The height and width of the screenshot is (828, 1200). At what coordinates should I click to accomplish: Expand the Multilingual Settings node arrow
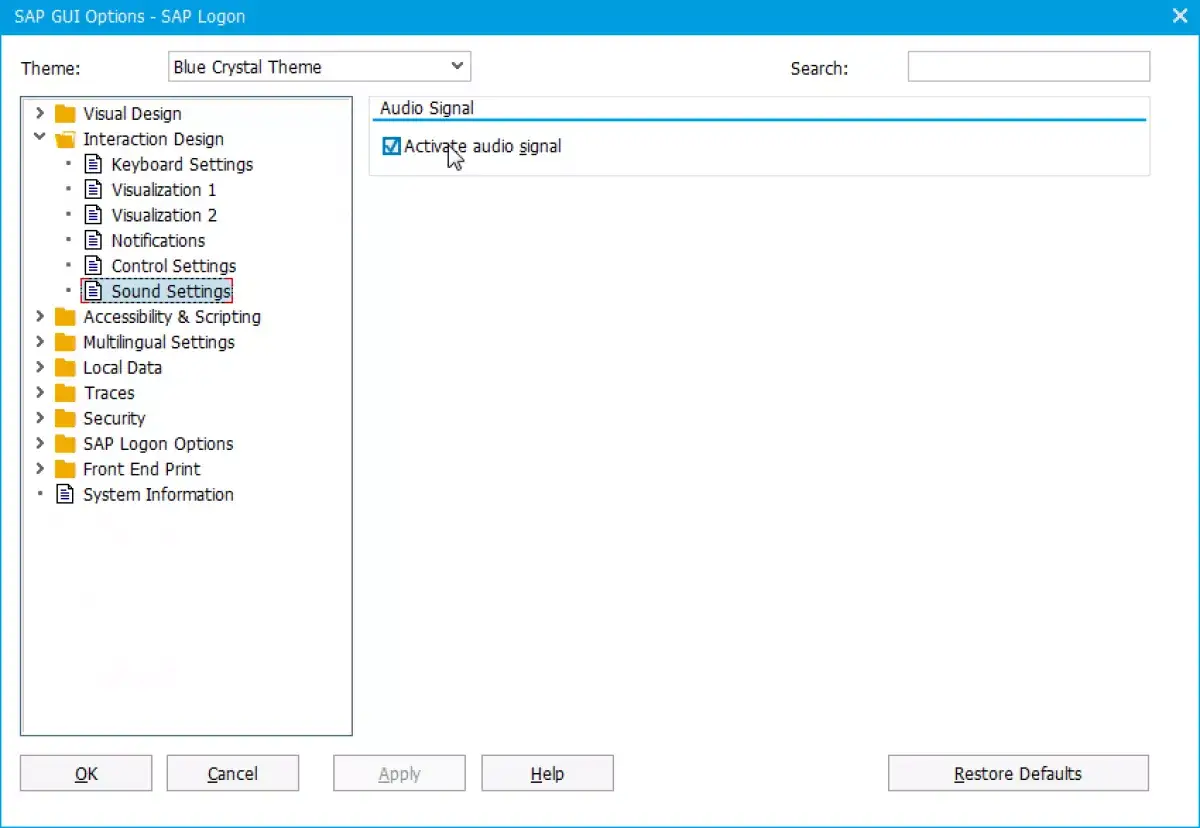click(x=40, y=342)
